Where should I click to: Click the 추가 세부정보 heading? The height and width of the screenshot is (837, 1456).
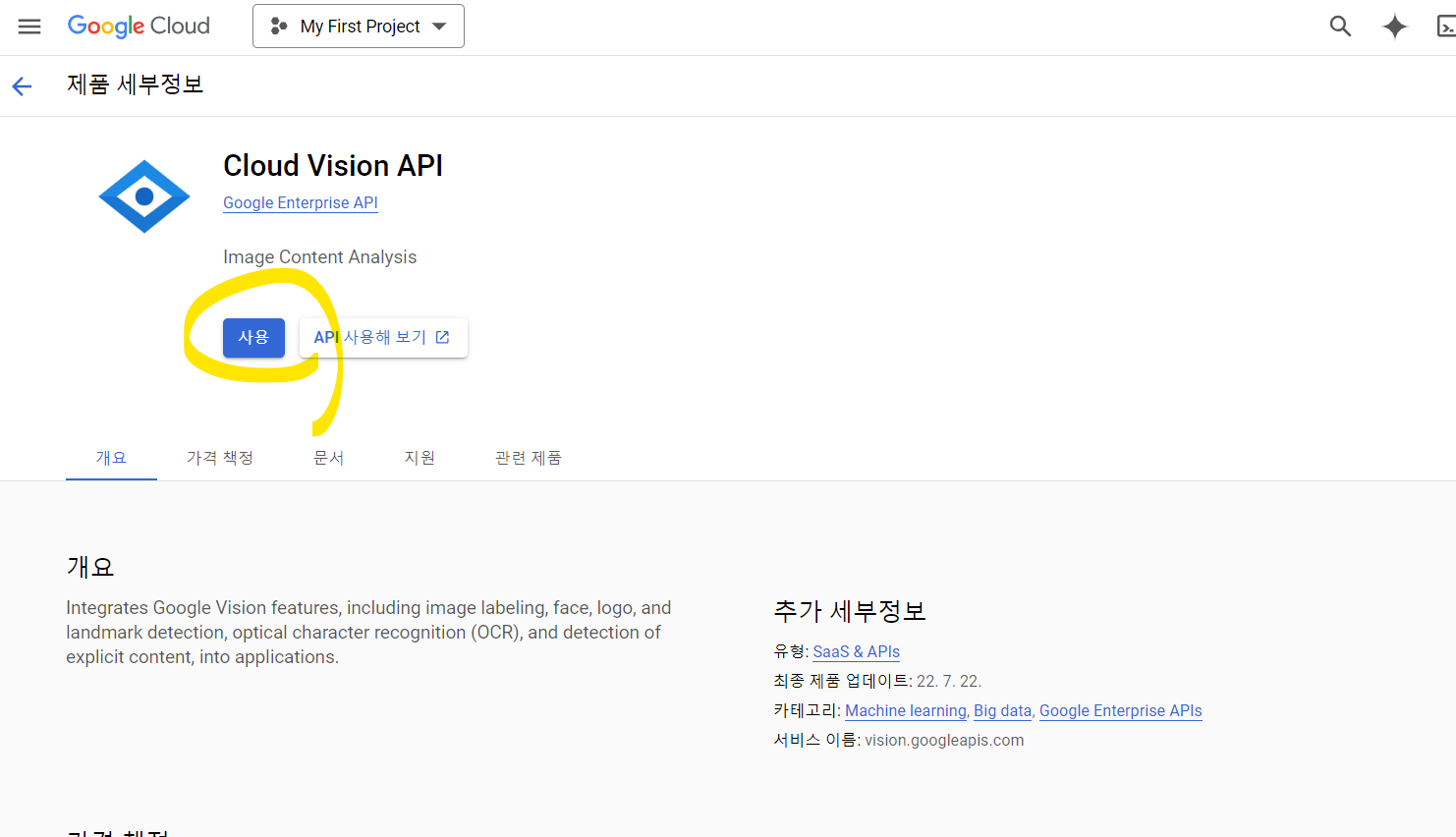click(850, 611)
